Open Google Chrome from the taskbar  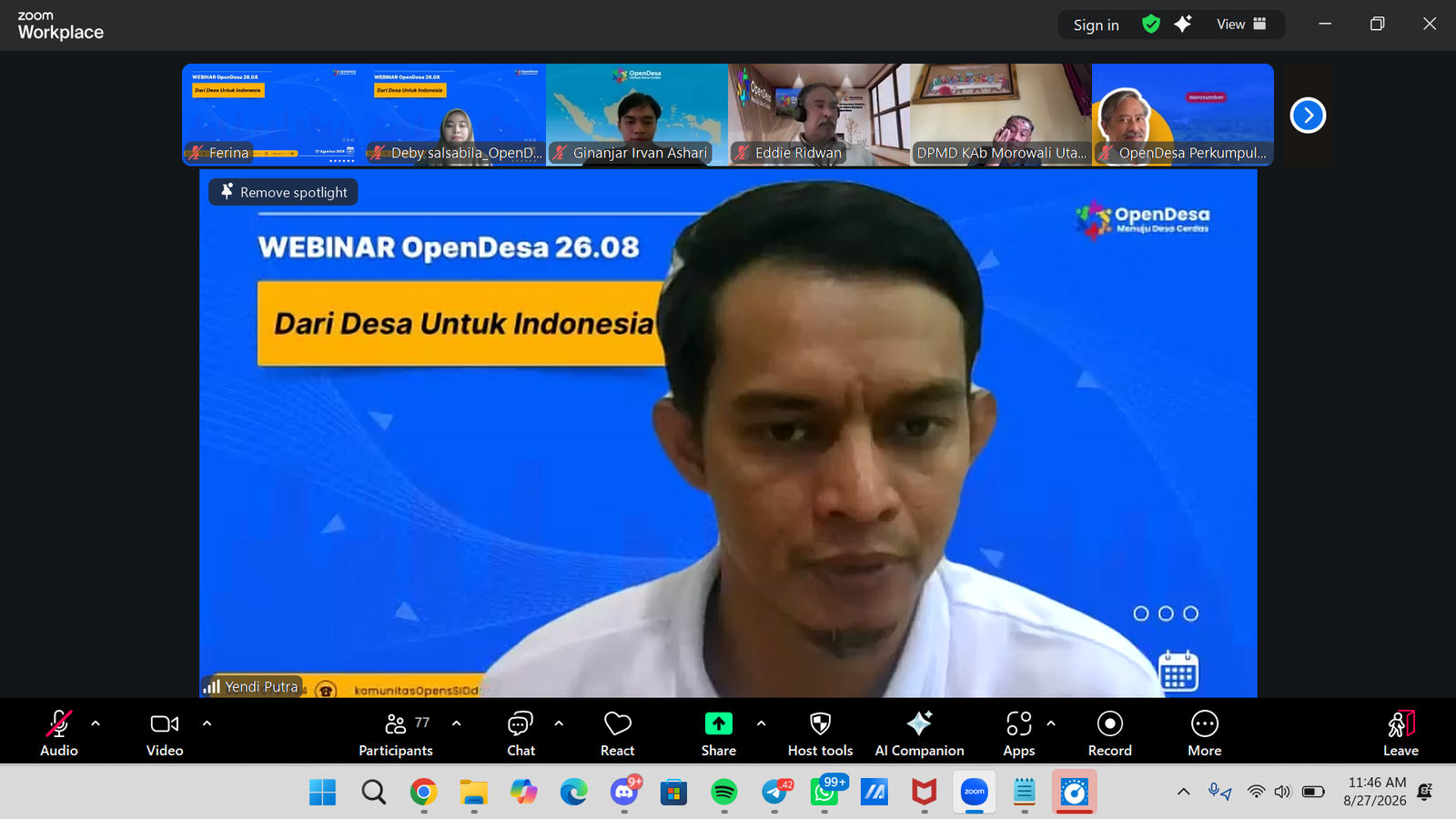click(423, 793)
